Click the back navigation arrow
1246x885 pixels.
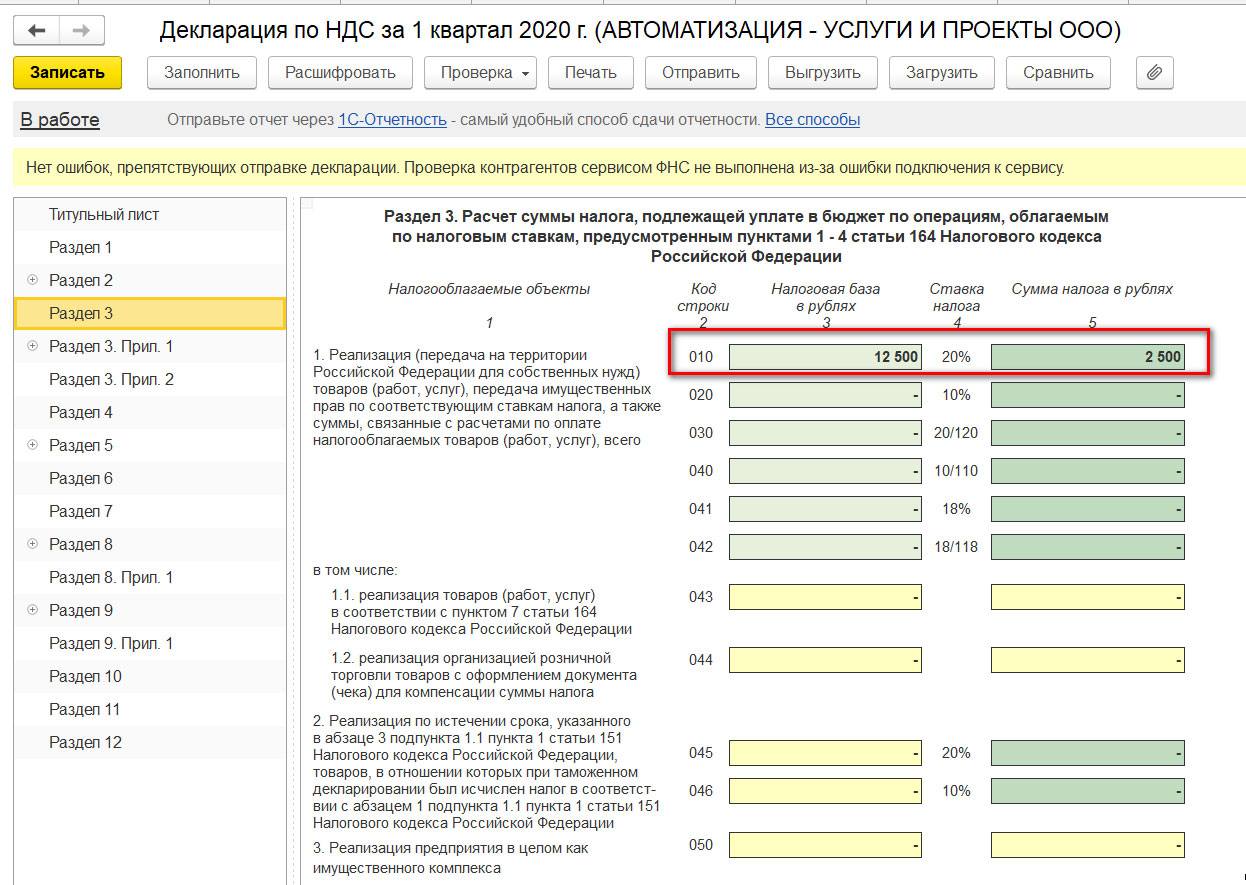pos(37,31)
